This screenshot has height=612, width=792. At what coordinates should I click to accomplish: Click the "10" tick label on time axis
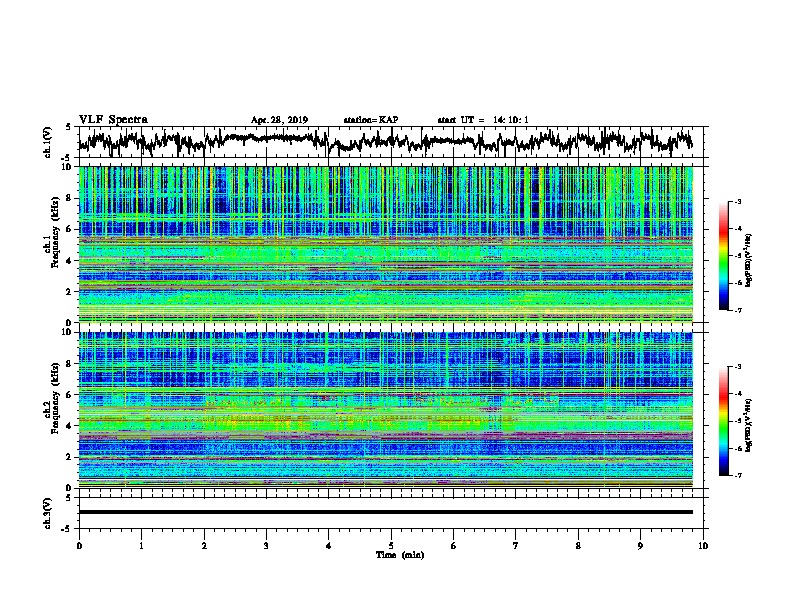pyautogui.click(x=703, y=546)
